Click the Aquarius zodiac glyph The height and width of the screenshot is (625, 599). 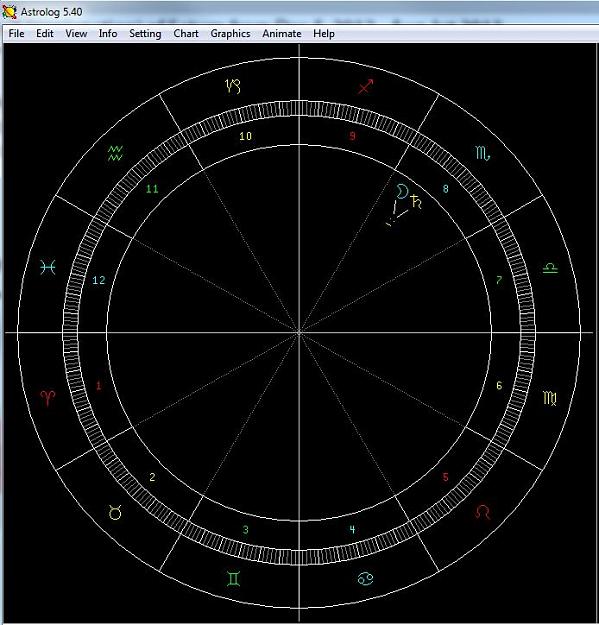(x=116, y=153)
